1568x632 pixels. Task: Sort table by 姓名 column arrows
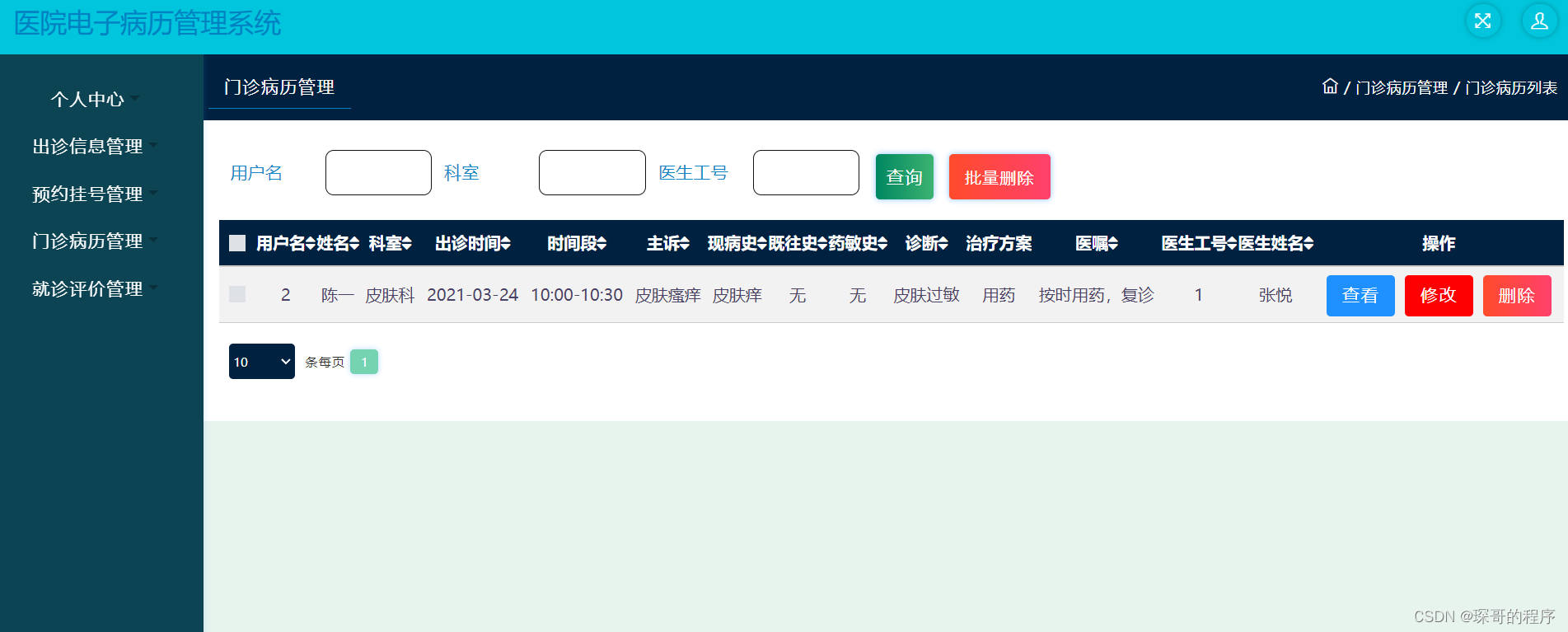click(x=354, y=243)
